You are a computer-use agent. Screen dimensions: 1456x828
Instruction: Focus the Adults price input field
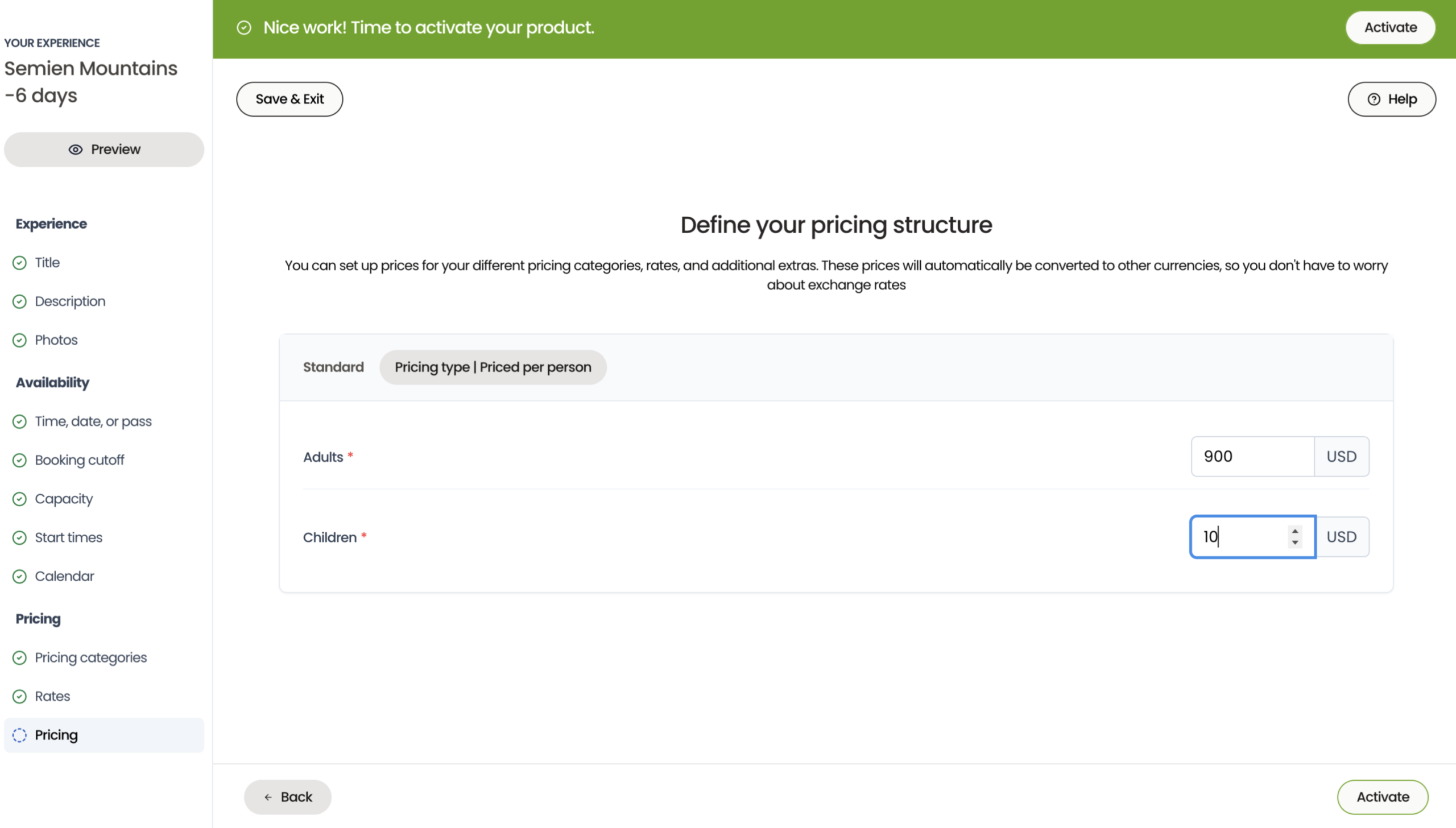1252,457
